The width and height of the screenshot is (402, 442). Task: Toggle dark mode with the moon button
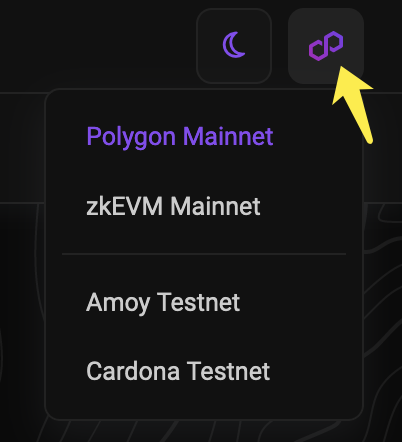pyautogui.click(x=234, y=46)
